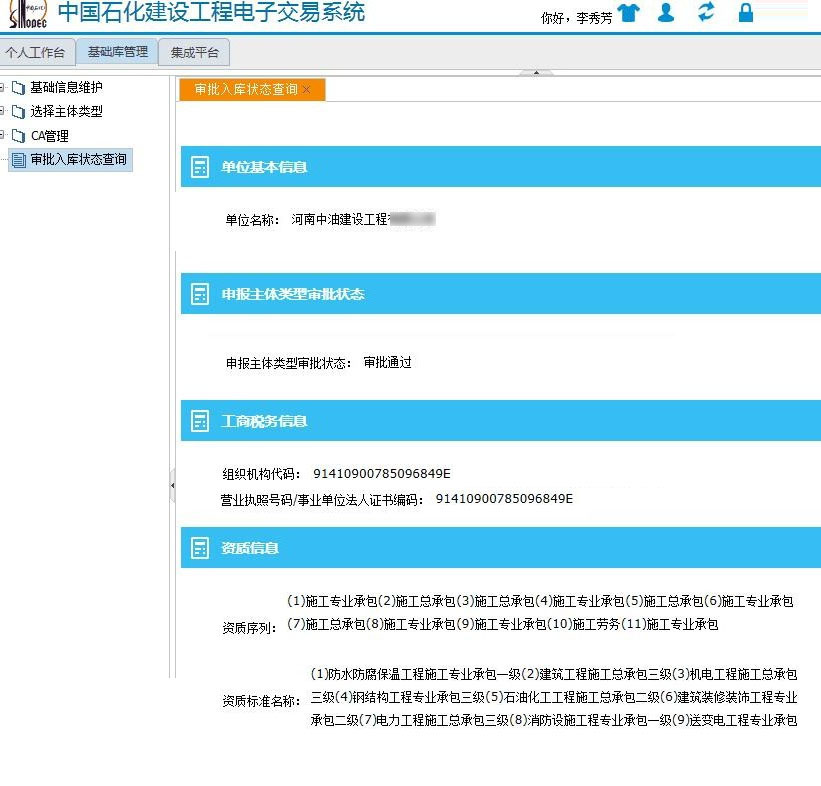The width and height of the screenshot is (821, 786).
Task: Click the refresh arrows icon in header
Action: 706,13
